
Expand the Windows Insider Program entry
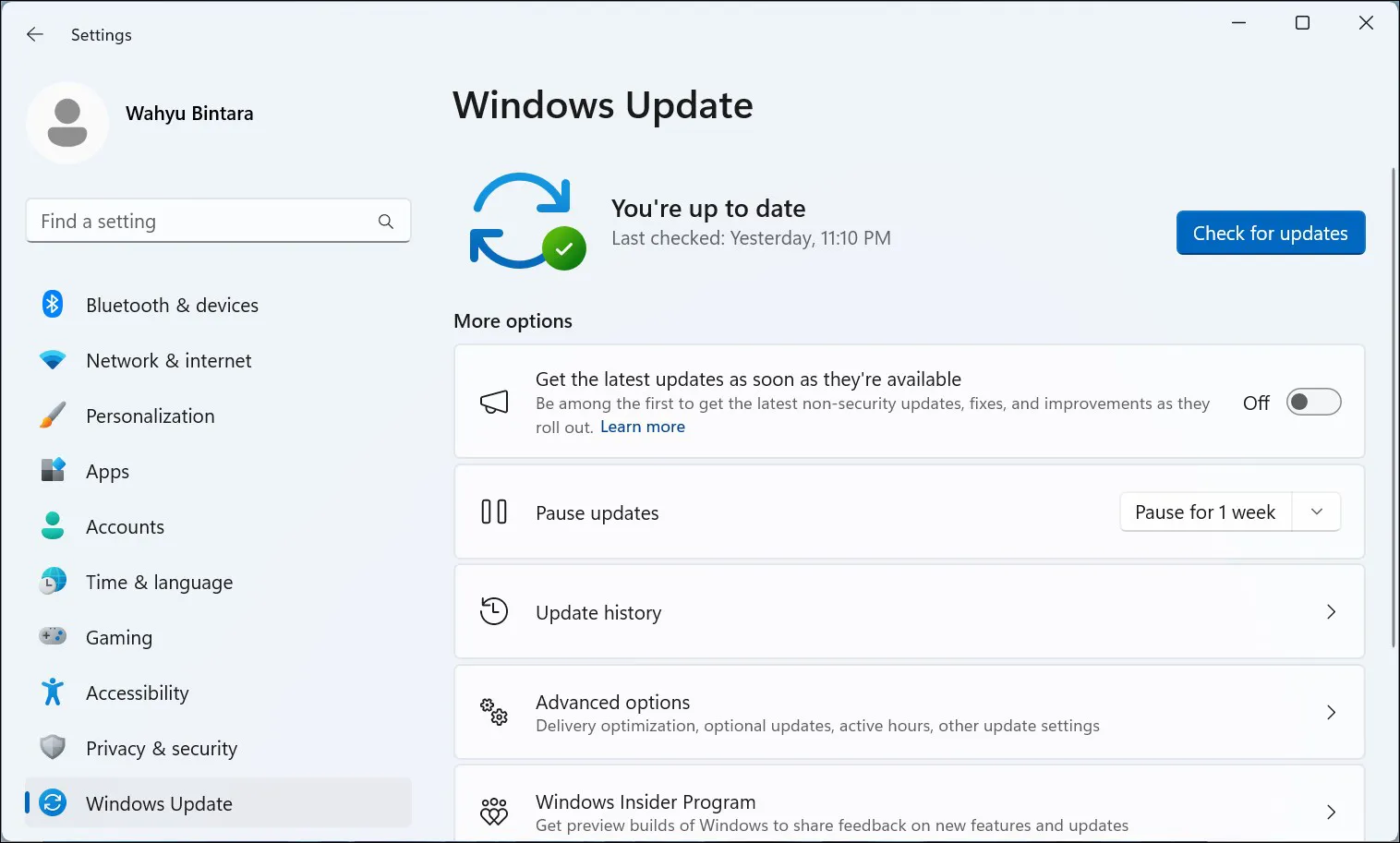tap(1331, 812)
